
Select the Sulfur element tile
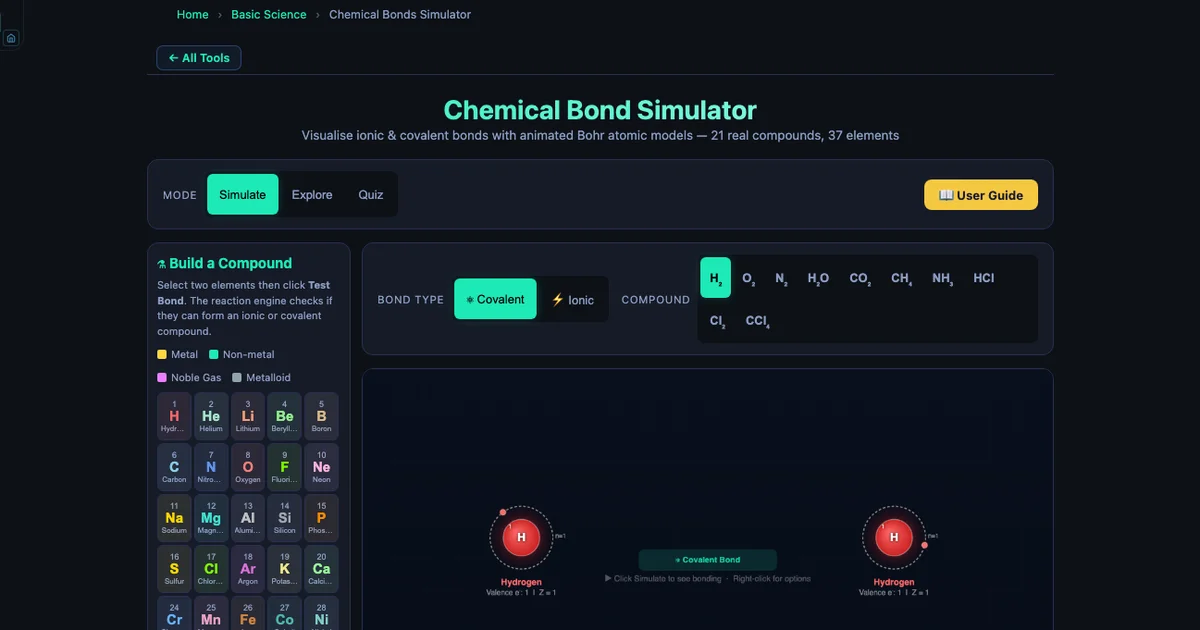coord(174,569)
